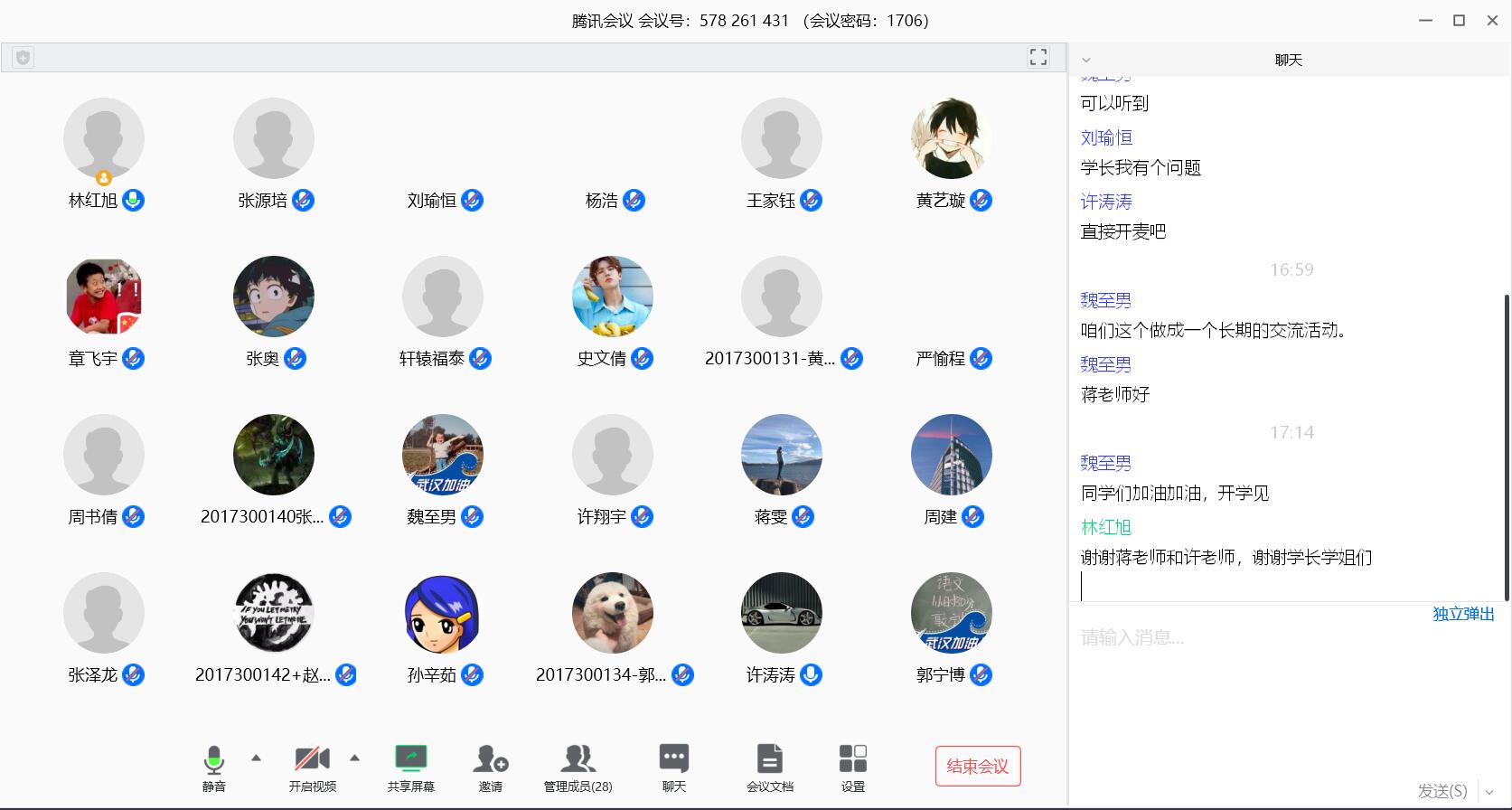Open 管理成员(28) members panel
The image size is (1512, 810).
click(x=578, y=760)
